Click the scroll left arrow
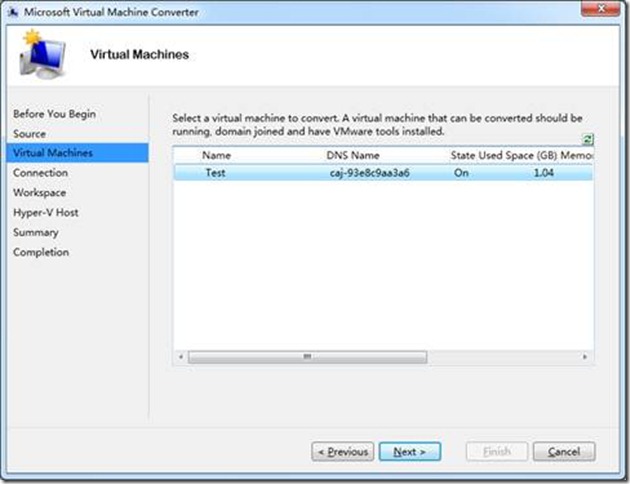Viewport: 630px width, 484px height. tap(181, 357)
